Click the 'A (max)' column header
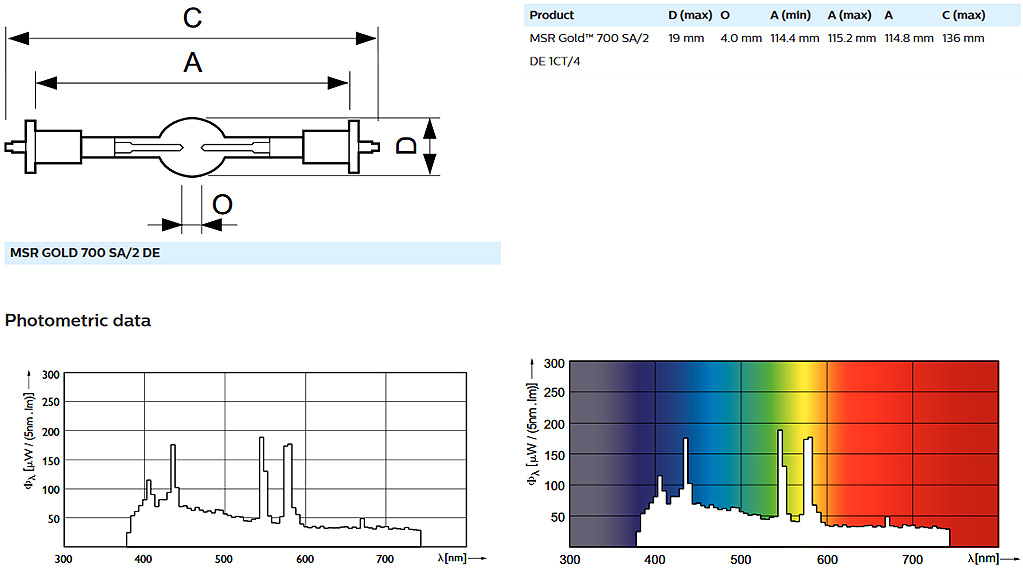The width and height of the screenshot is (1023, 572). pyautogui.click(x=849, y=15)
